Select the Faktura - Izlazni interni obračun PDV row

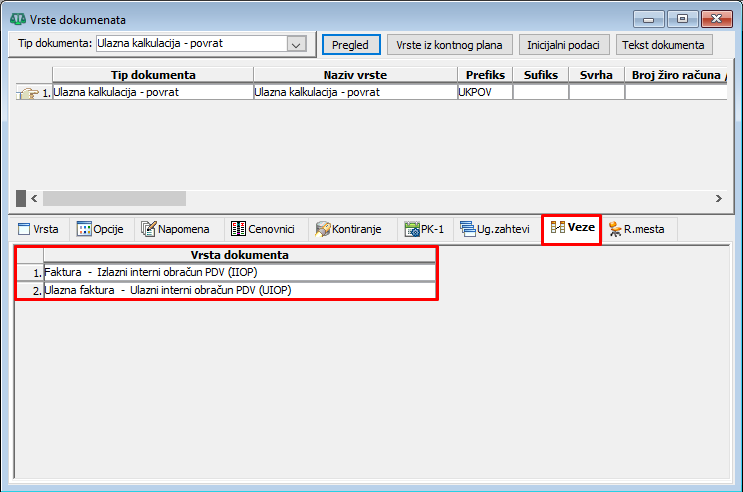240,272
